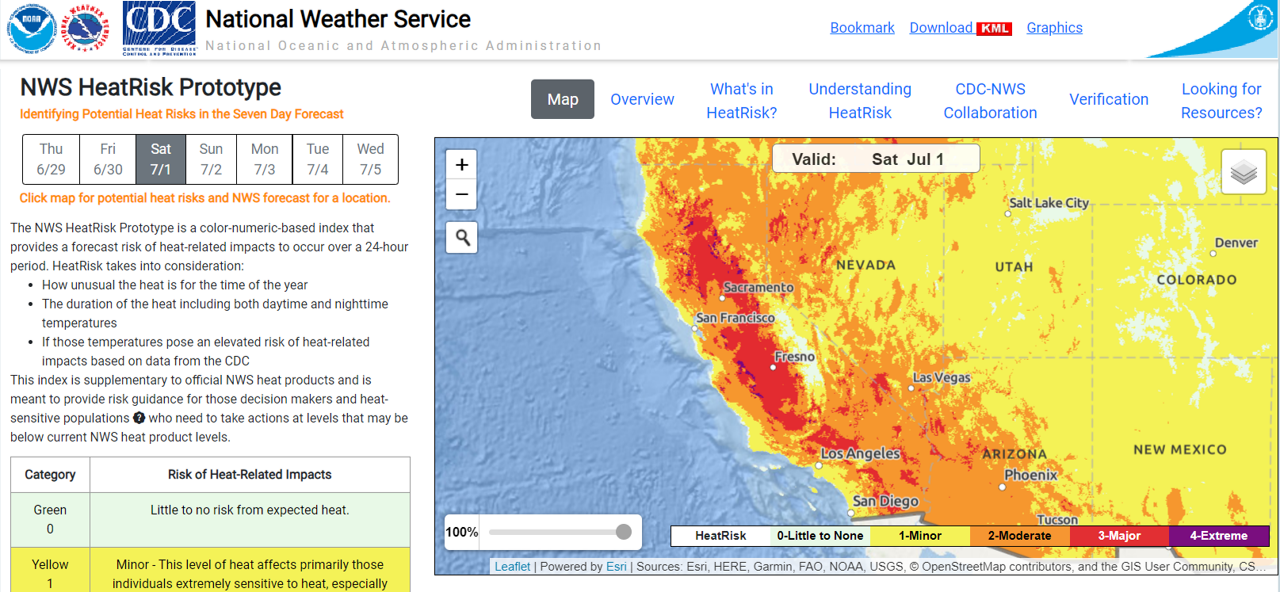Toggle the 3-Major legend category

tap(1119, 535)
